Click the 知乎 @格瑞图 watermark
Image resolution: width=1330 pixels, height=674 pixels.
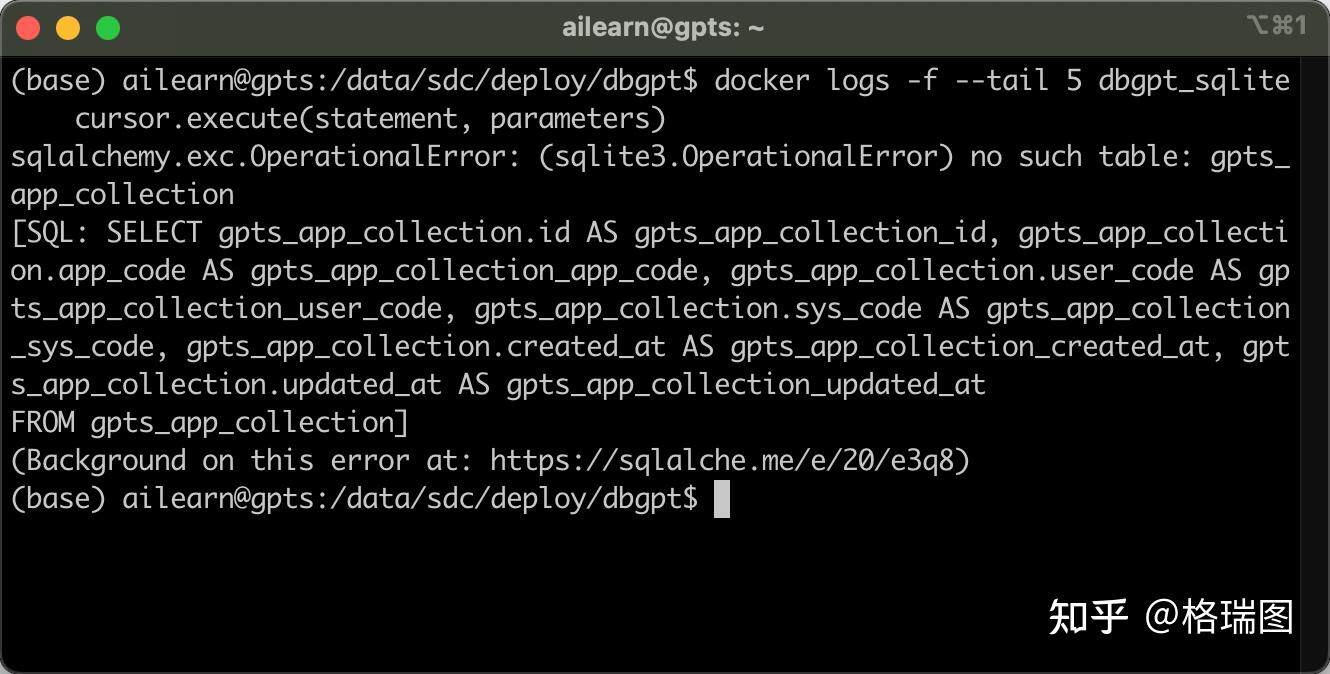(x=1170, y=616)
